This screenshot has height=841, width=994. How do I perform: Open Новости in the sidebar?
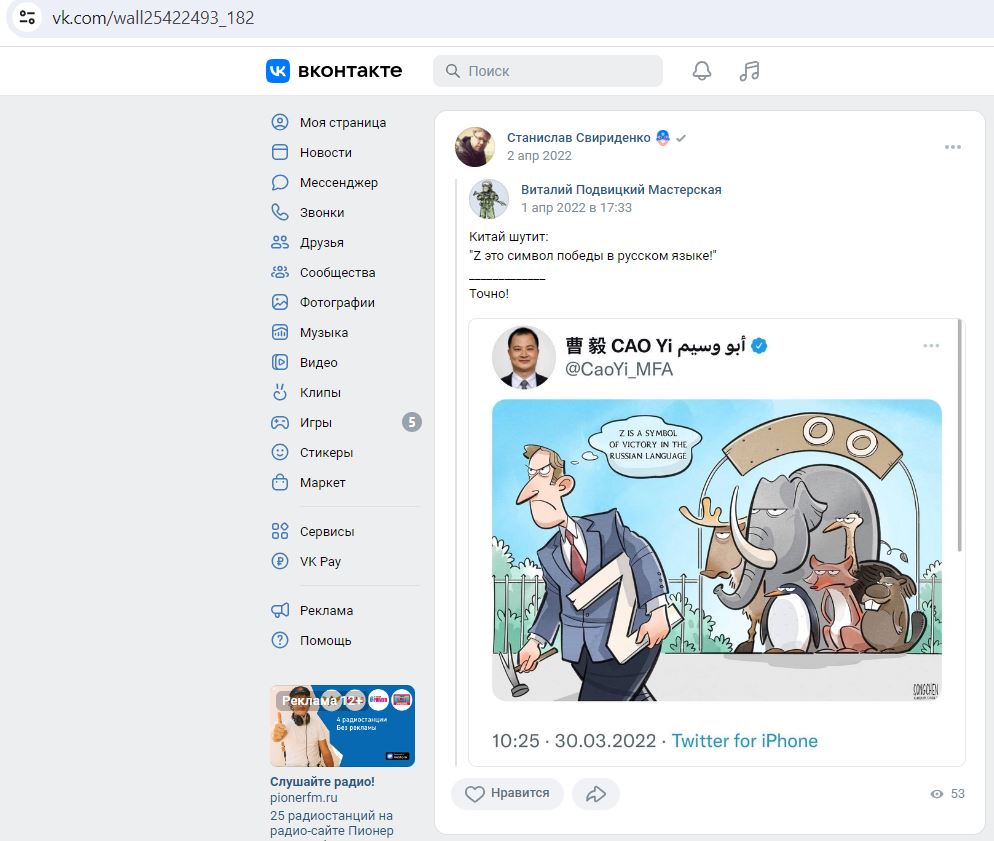(x=326, y=152)
